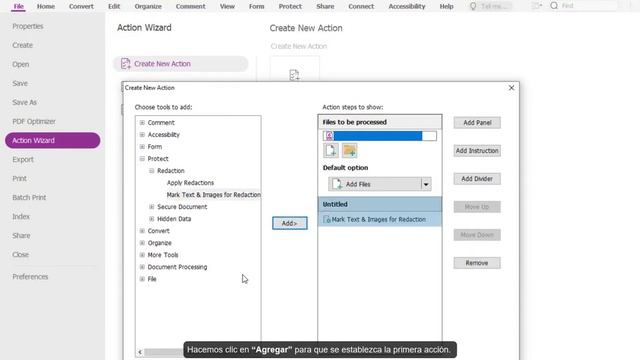This screenshot has height=360, width=640.
Task: Open the Comment ribbon tab
Action: click(191, 6)
